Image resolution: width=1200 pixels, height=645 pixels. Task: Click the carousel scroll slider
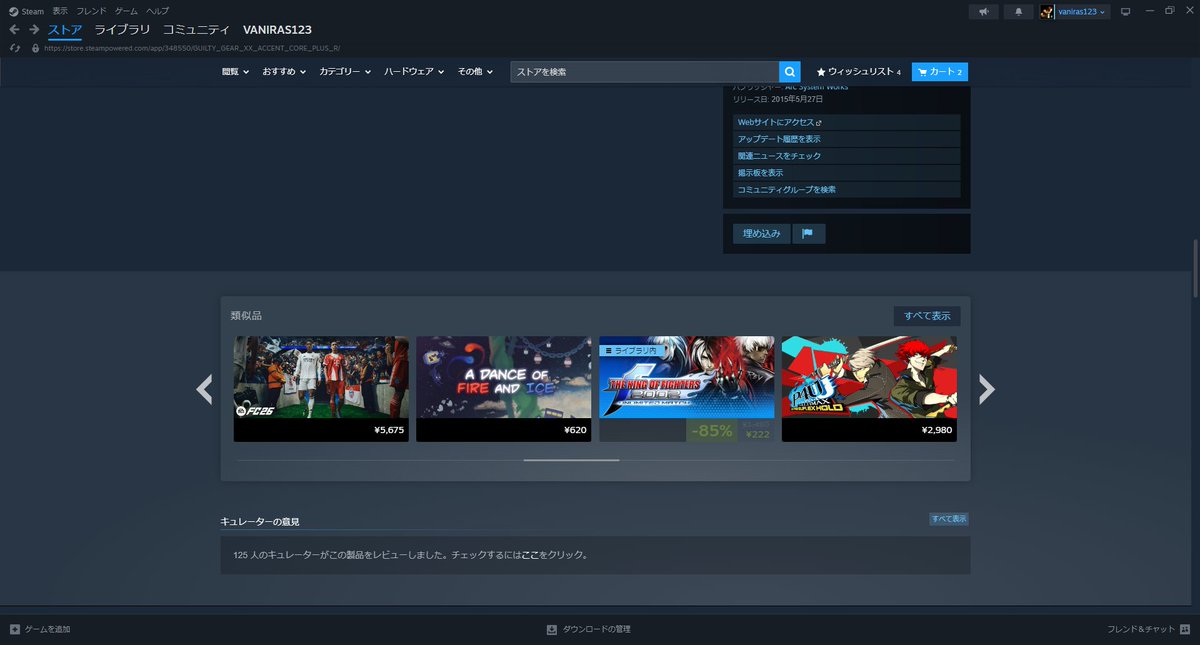pos(571,460)
